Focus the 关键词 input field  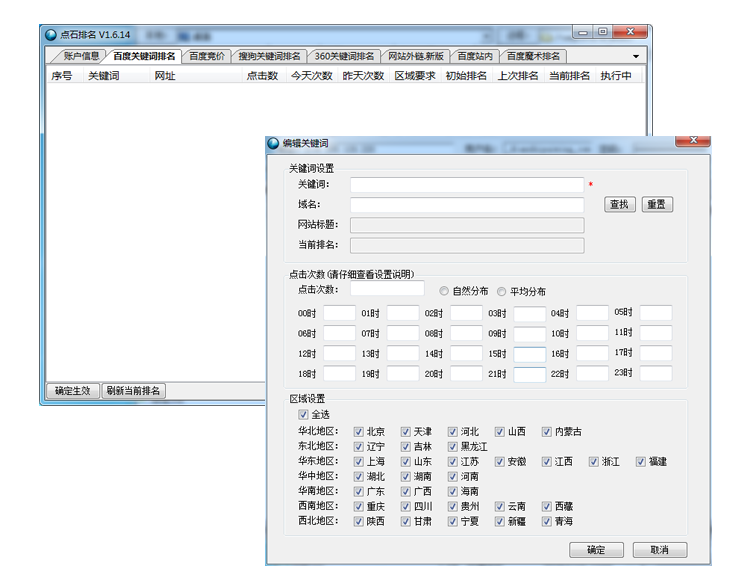(x=467, y=185)
